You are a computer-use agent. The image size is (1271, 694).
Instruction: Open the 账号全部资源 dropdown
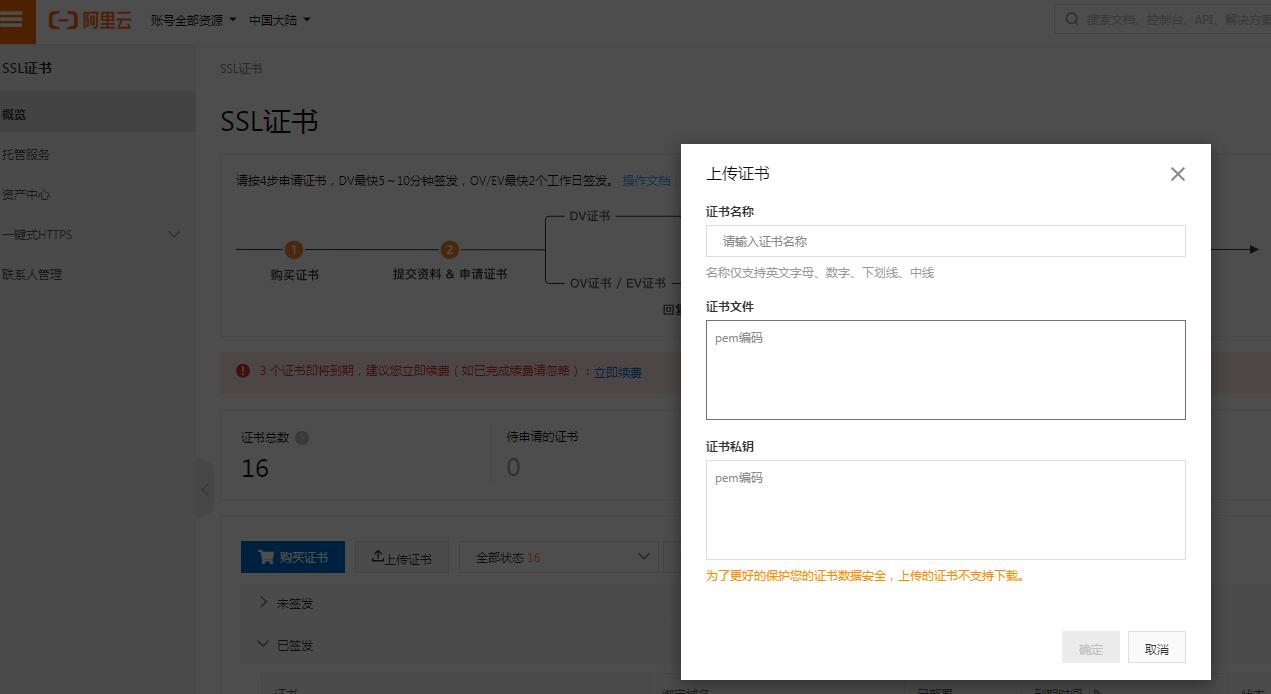193,20
